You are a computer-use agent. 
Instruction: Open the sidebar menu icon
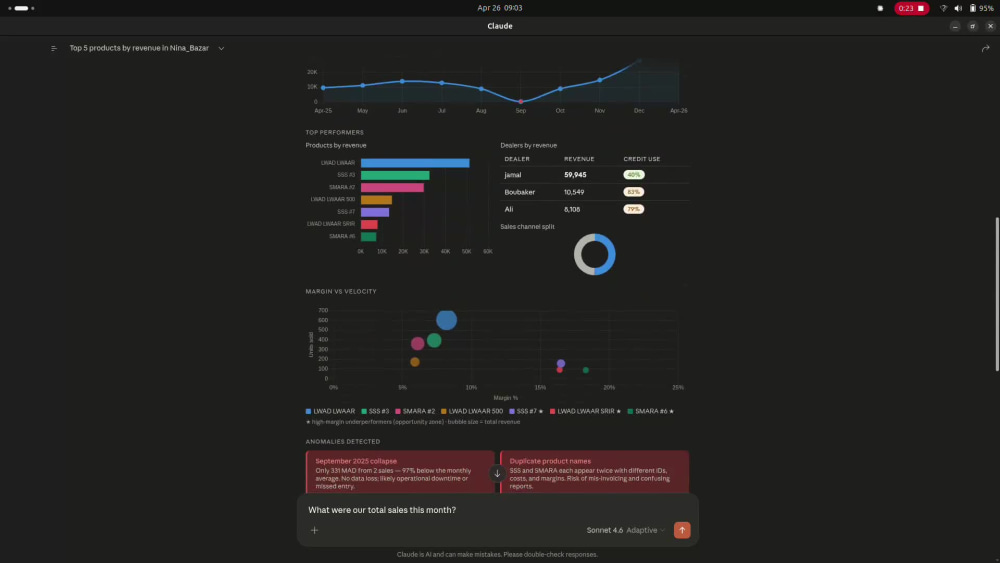point(54,48)
